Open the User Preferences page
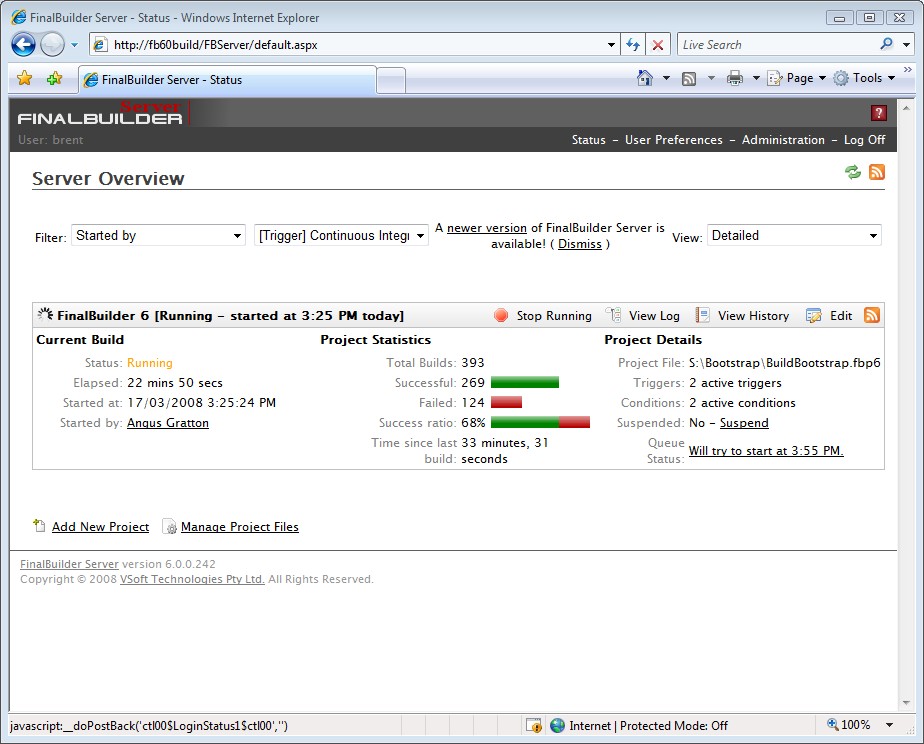 coord(674,140)
